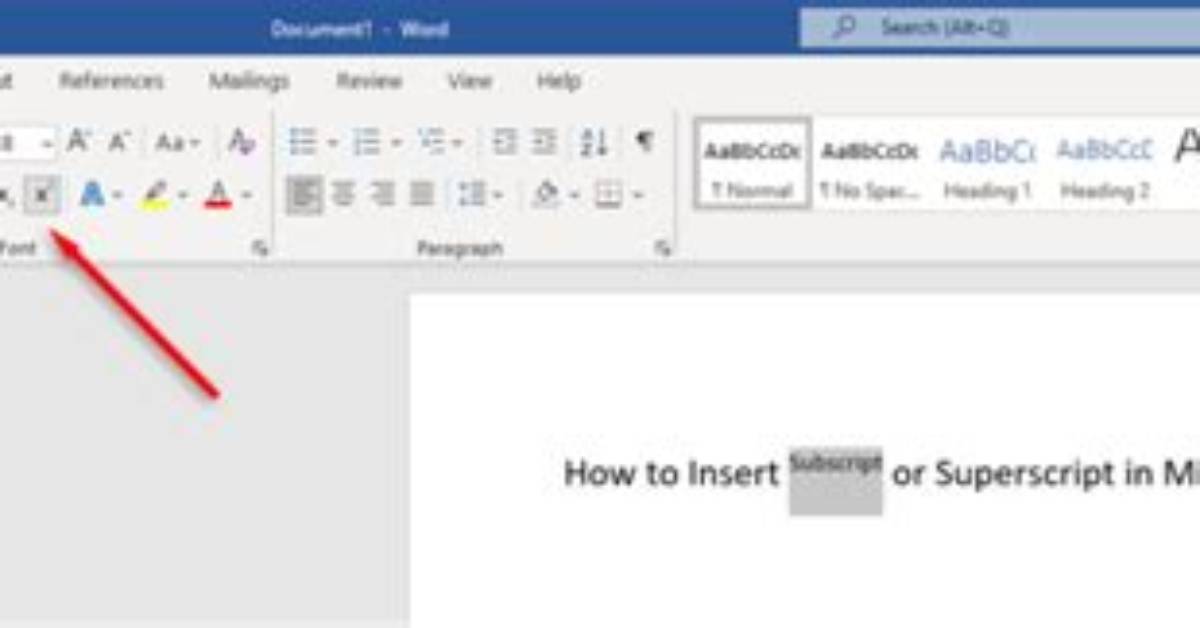Select the No Spacing style
The width and height of the screenshot is (1200, 628).
click(870, 163)
